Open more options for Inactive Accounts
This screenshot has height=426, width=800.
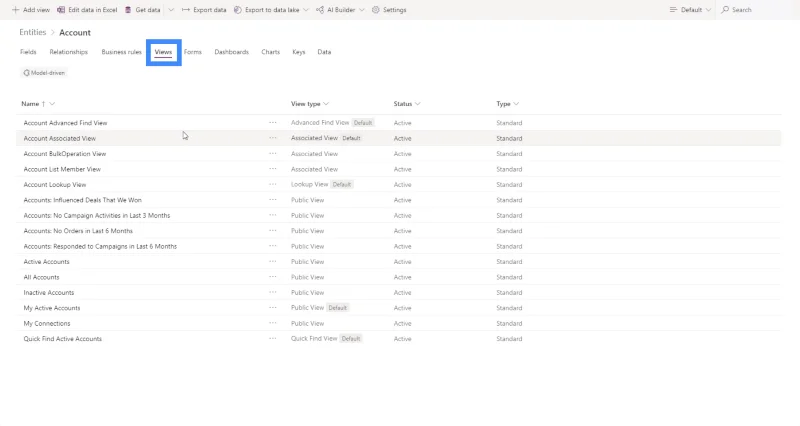[273, 292]
